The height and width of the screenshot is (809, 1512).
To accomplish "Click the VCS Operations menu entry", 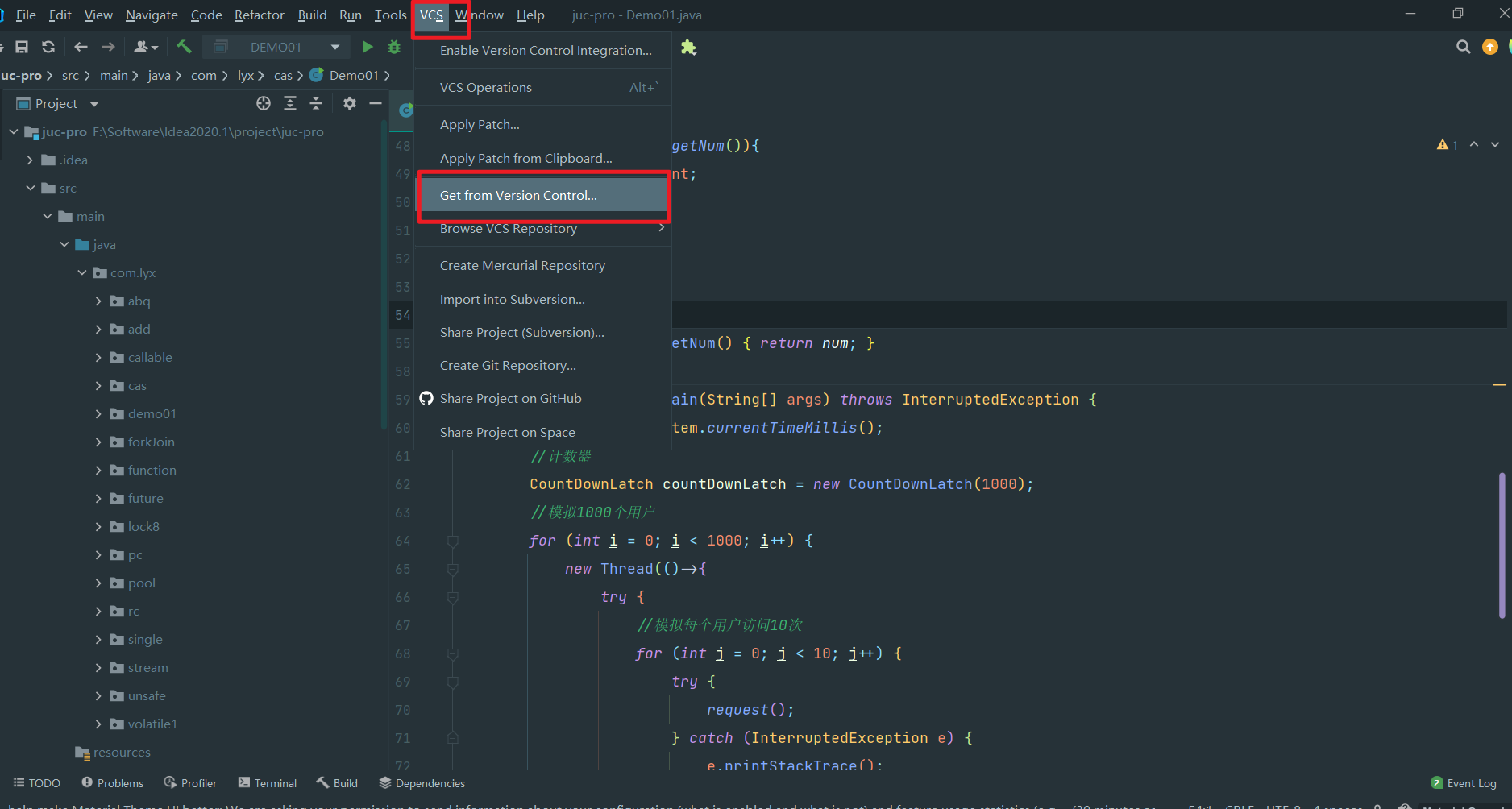I will [x=542, y=87].
